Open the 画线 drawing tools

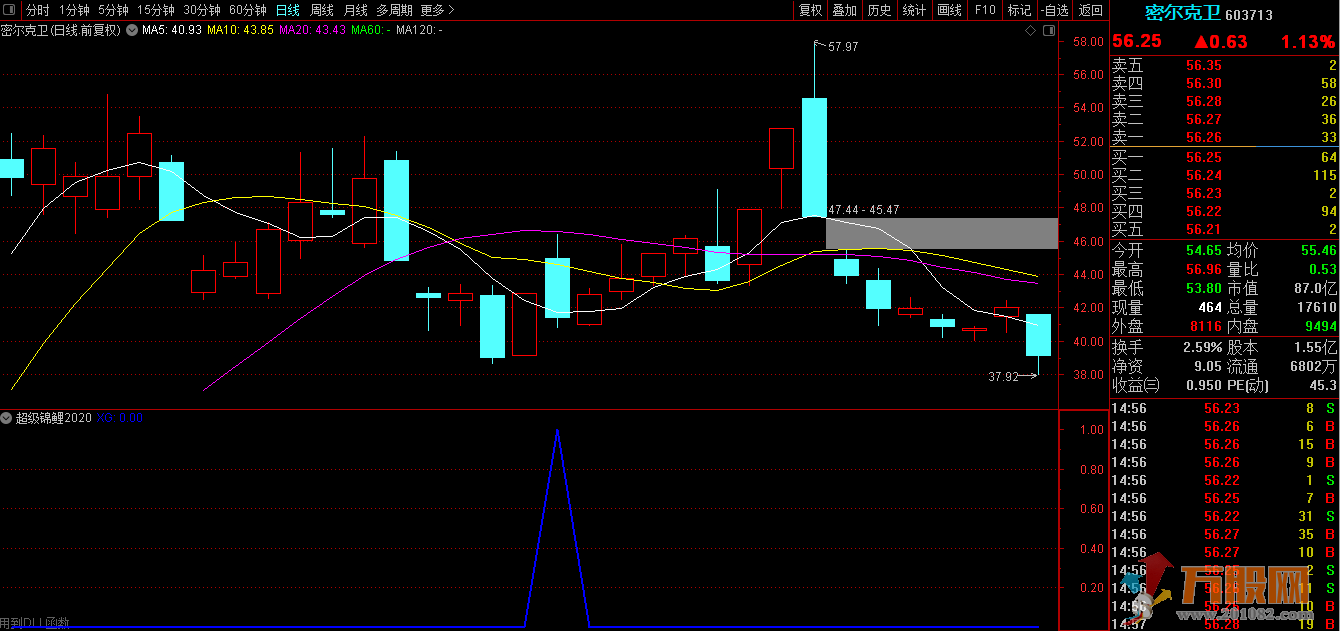coord(949,10)
